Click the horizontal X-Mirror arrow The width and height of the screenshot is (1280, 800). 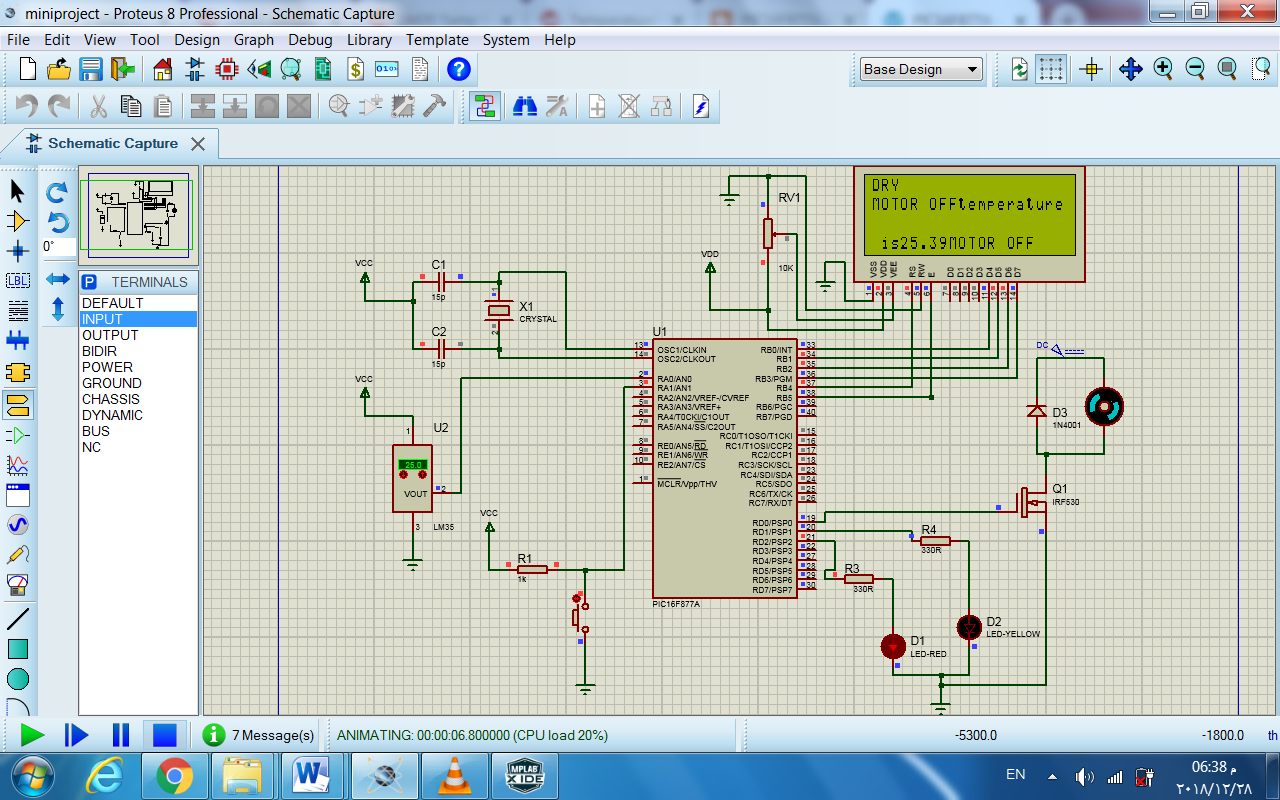tap(57, 279)
